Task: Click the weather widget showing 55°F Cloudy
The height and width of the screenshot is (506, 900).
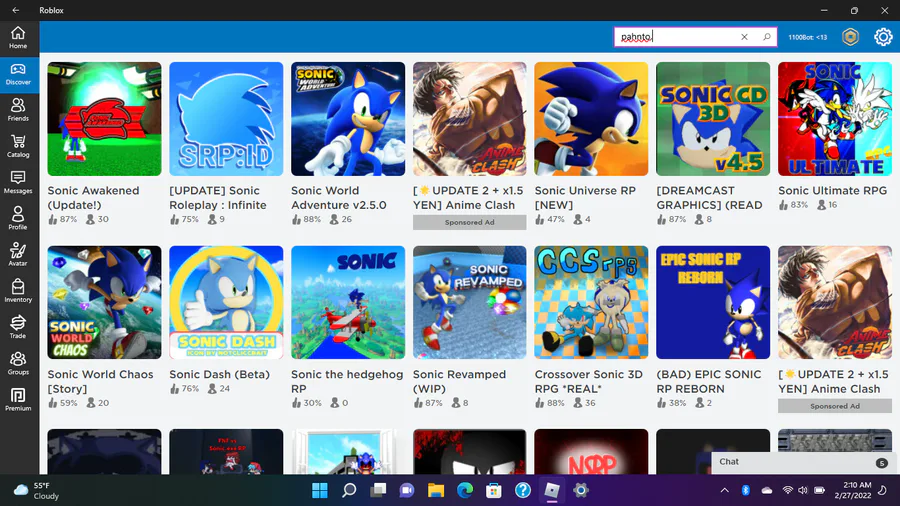Action: click(37, 491)
